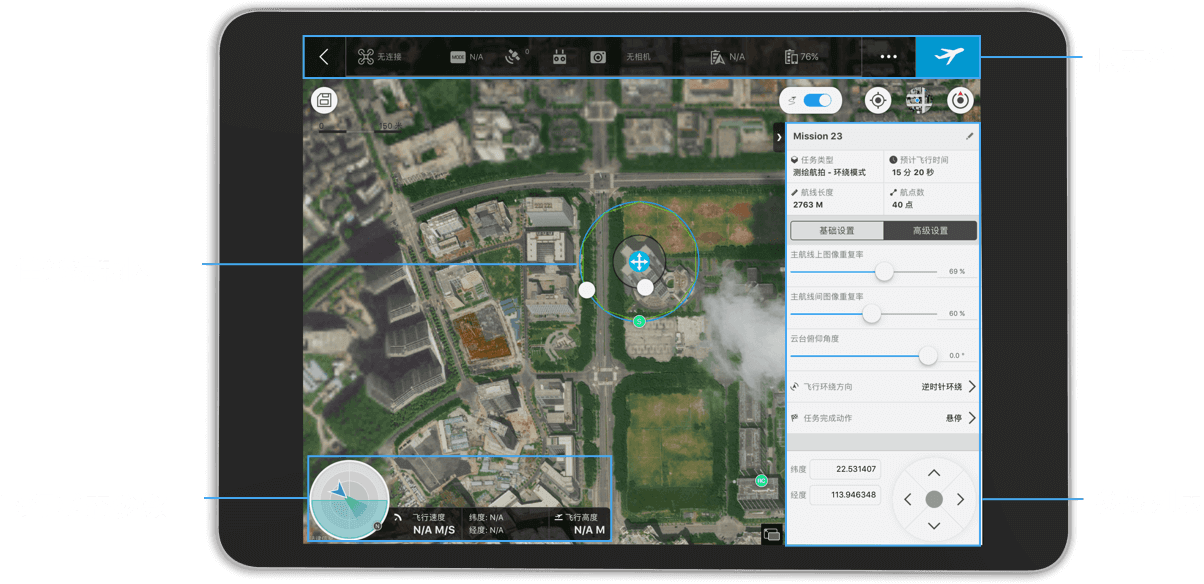Screen dimensions: 1204x584
Task: Click the center-on-location target icon
Action: click(878, 100)
